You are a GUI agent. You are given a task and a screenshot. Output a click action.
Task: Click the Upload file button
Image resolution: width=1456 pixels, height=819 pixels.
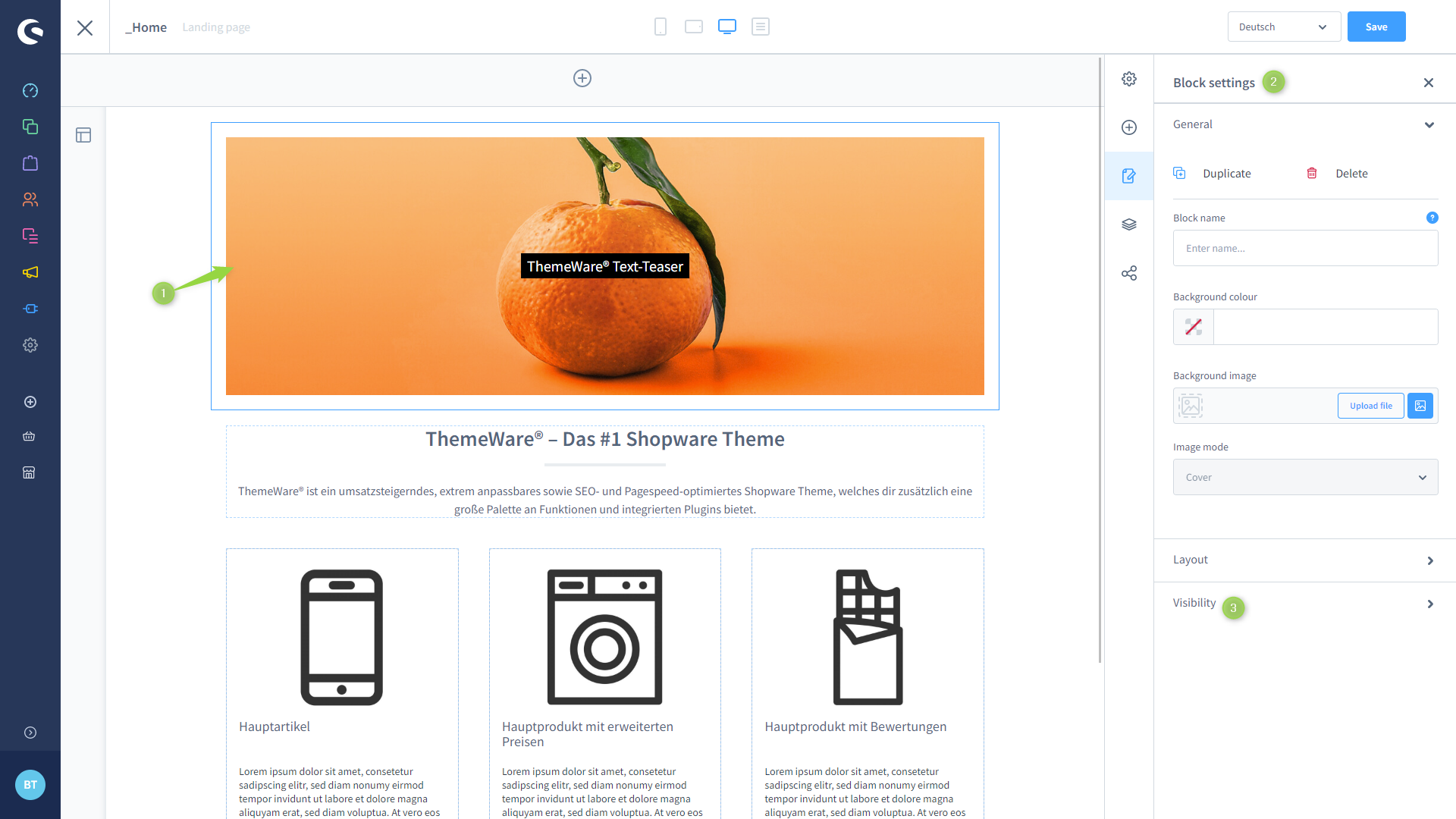pyautogui.click(x=1371, y=406)
